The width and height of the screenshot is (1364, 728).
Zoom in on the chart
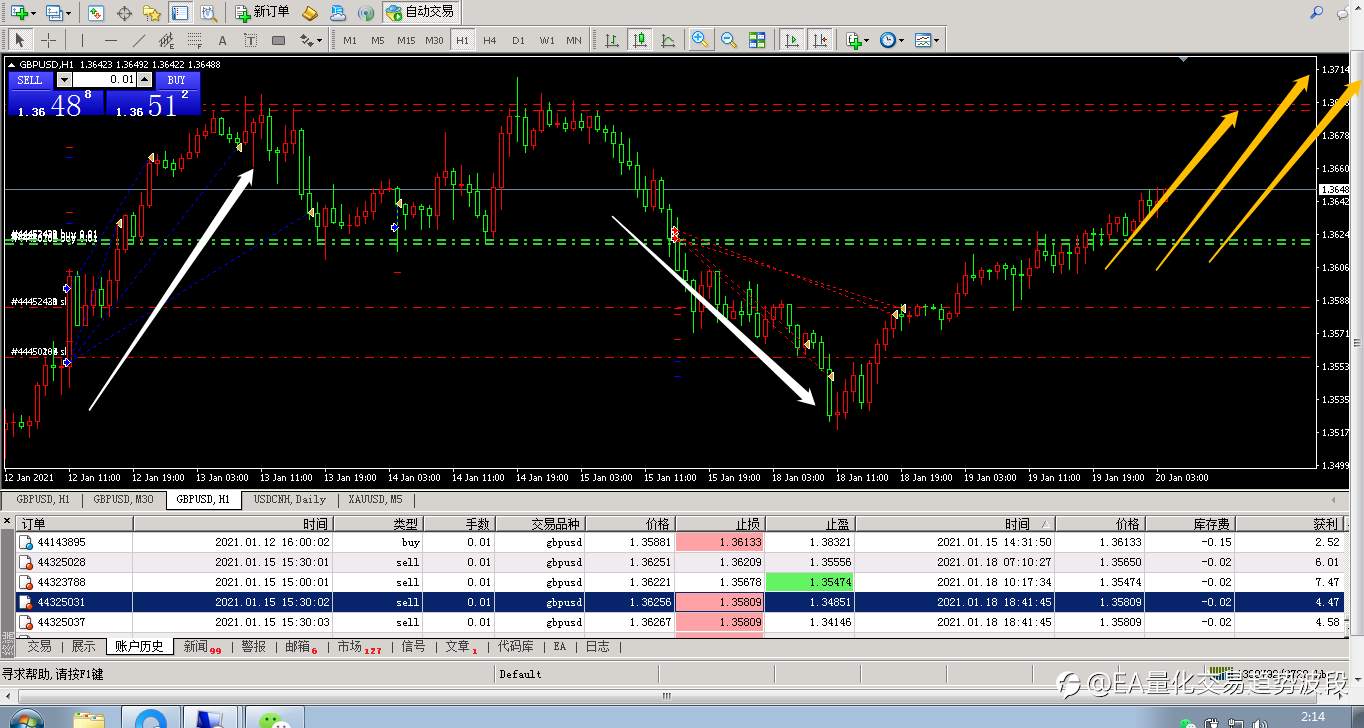[x=700, y=40]
